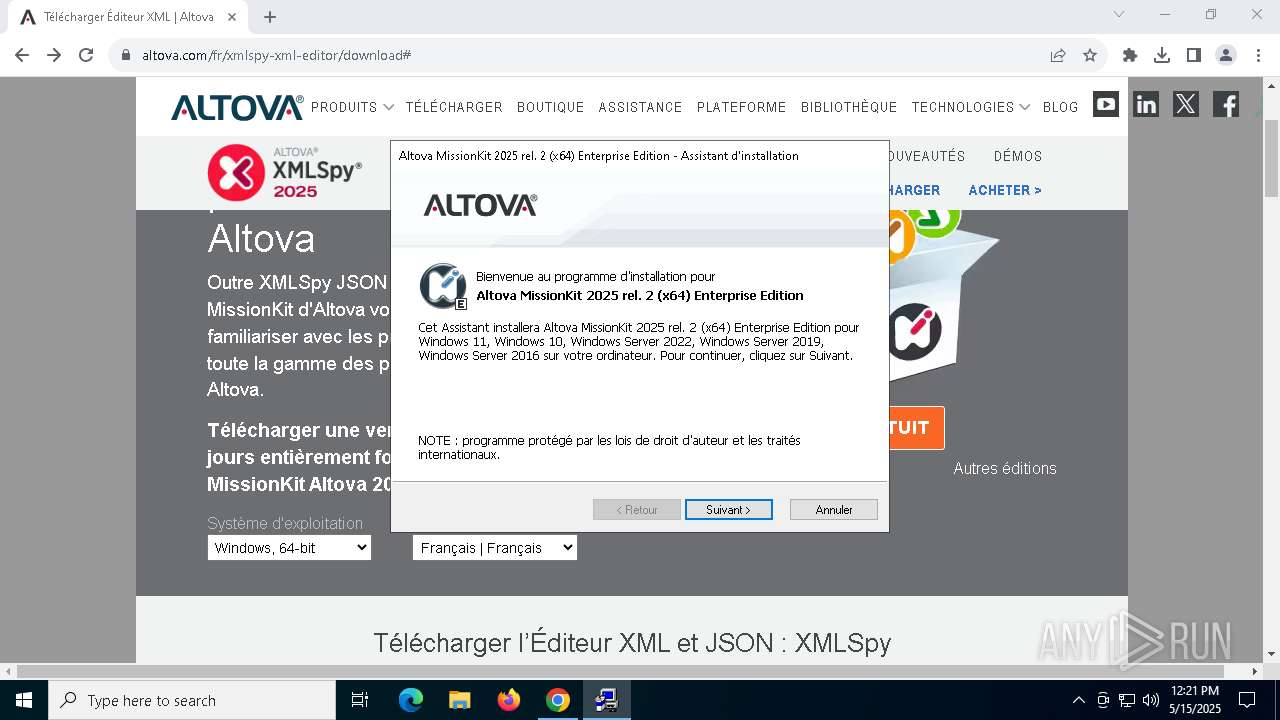1280x720 pixels.
Task: Click Suivant in the installer dialog
Action: (x=728, y=510)
